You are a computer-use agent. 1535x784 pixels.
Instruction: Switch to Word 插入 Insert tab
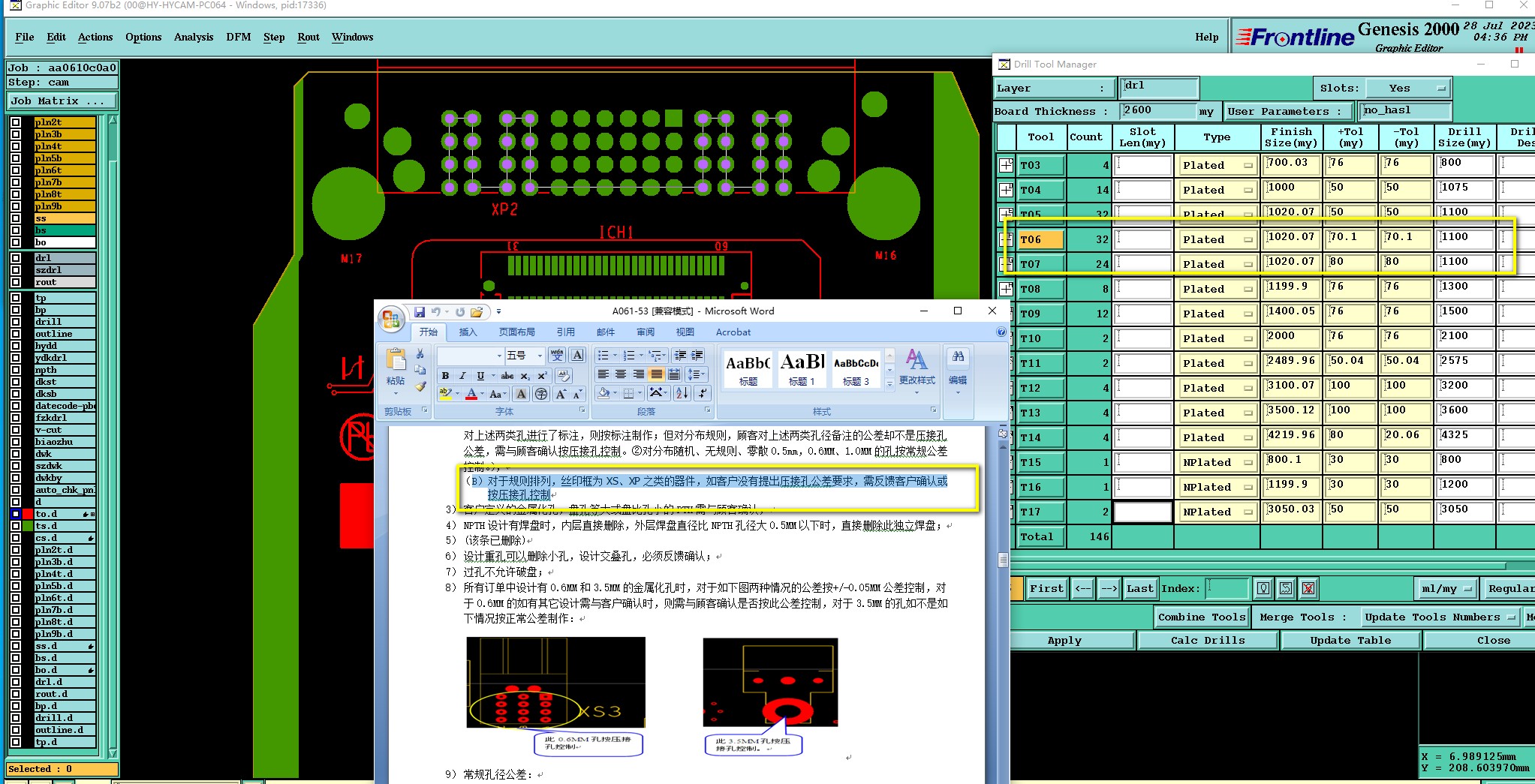468,332
